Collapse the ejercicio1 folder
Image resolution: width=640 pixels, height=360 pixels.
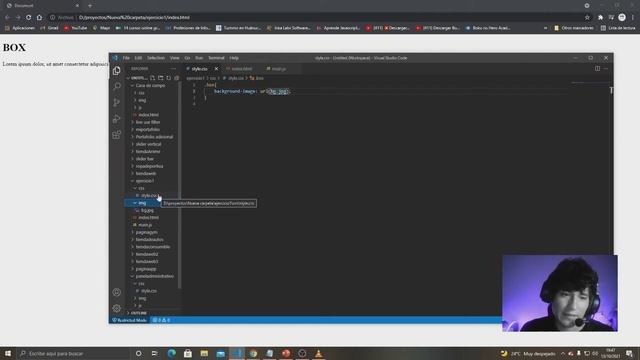(144, 181)
